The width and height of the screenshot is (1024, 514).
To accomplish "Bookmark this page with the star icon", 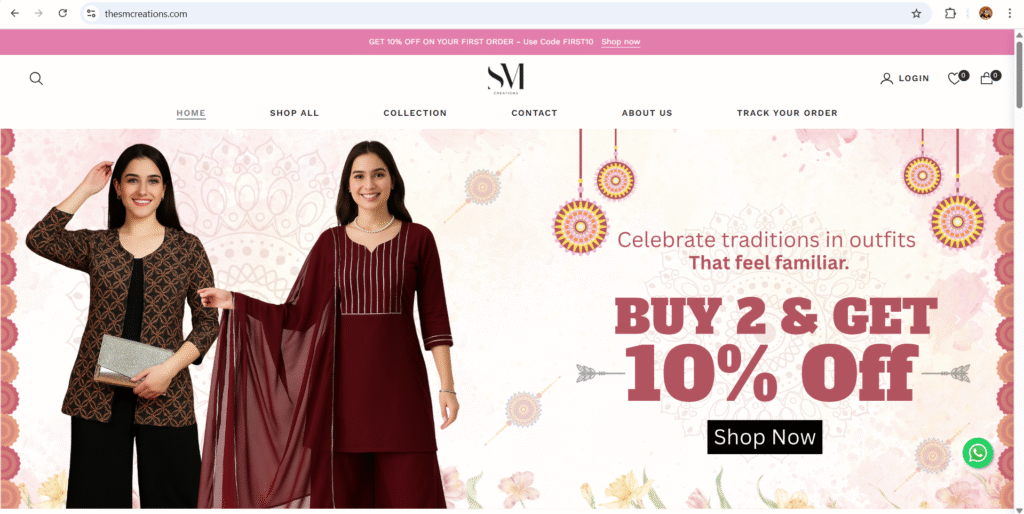I will click(916, 13).
